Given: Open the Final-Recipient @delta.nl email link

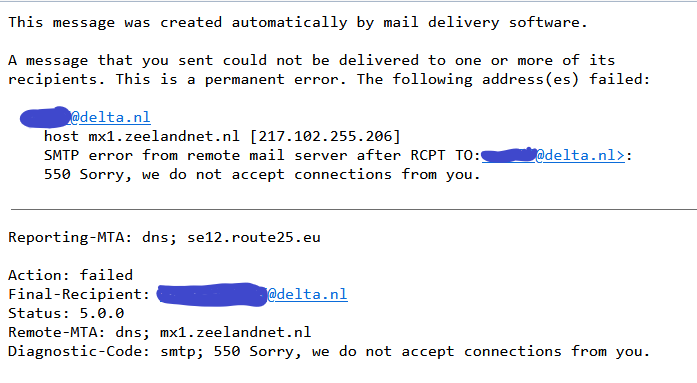Looking at the screenshot, I should [307, 294].
